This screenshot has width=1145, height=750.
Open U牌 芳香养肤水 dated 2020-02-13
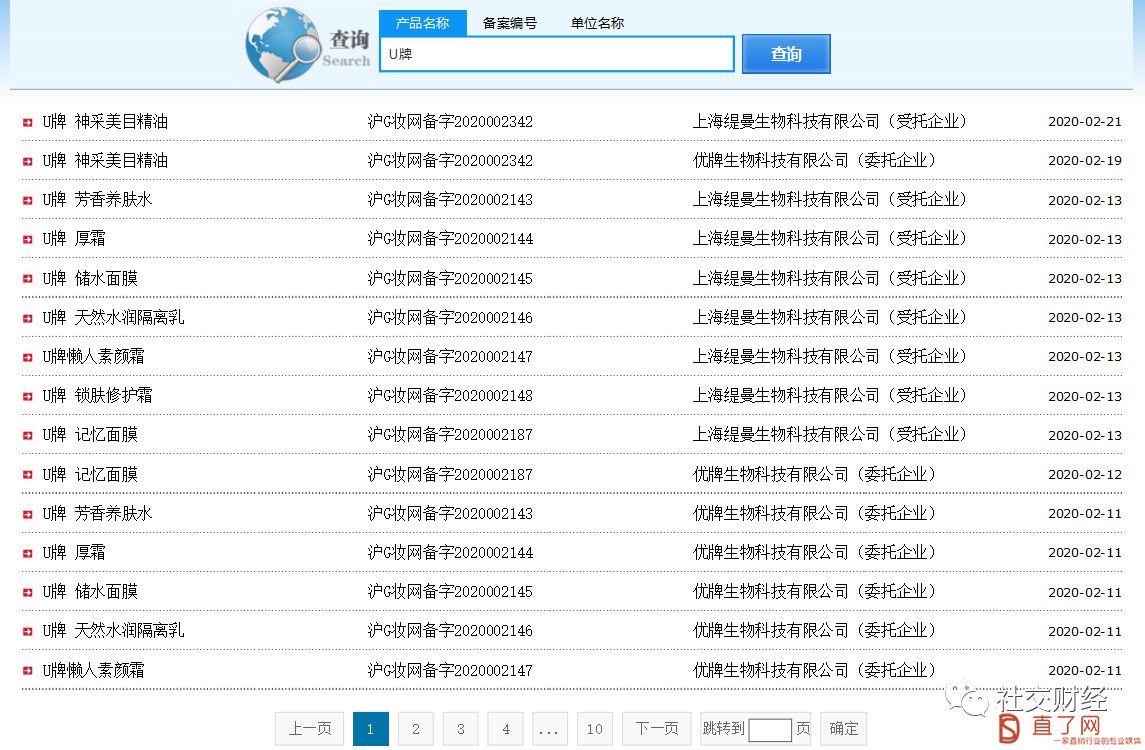click(x=97, y=200)
